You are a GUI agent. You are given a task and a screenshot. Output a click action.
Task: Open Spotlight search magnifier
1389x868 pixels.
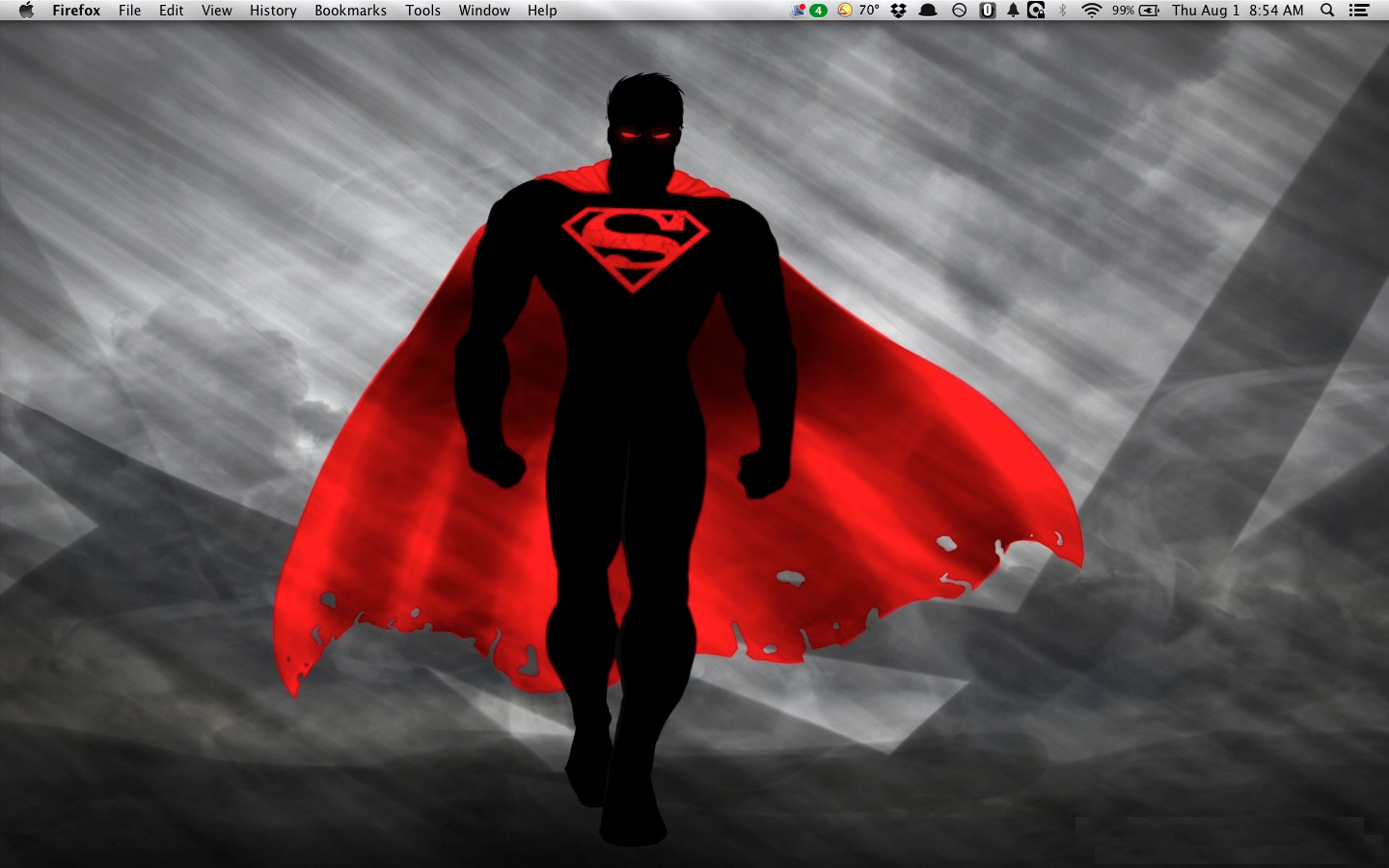pos(1327,11)
